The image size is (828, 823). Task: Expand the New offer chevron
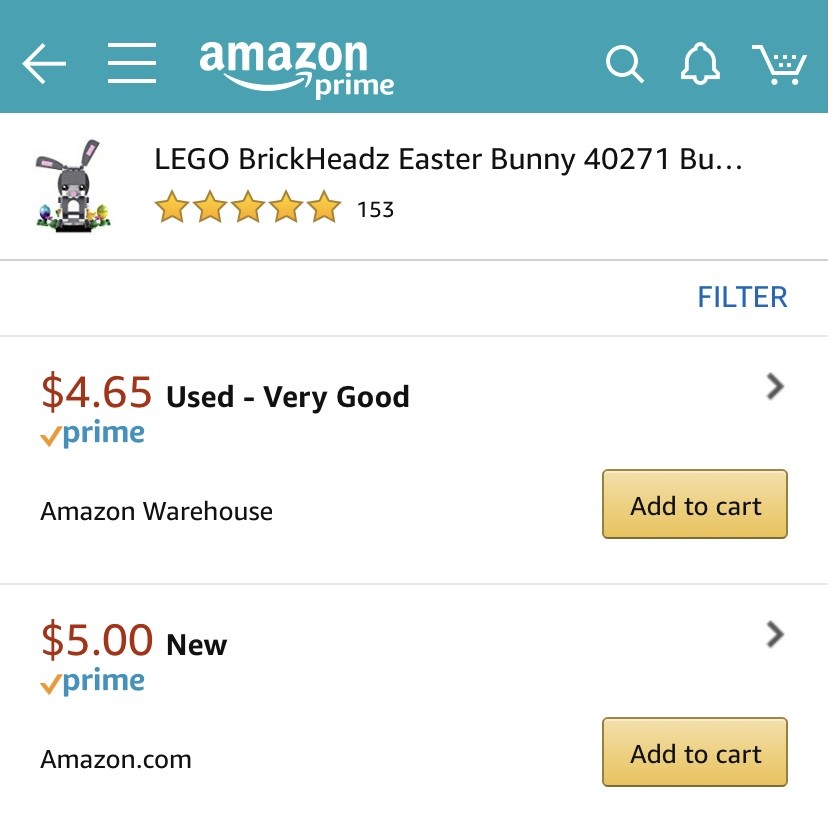point(774,635)
